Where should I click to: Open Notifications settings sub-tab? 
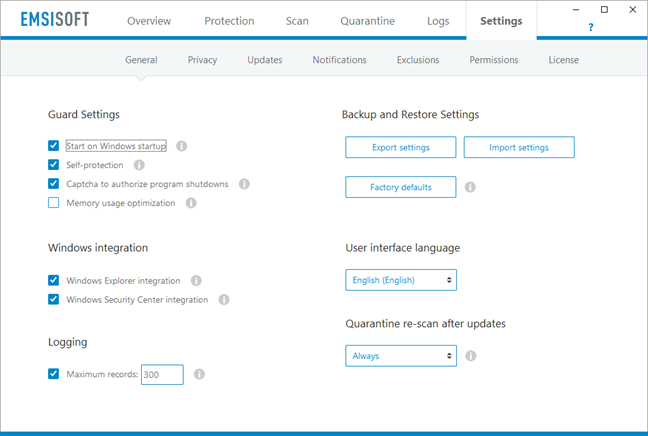(339, 60)
